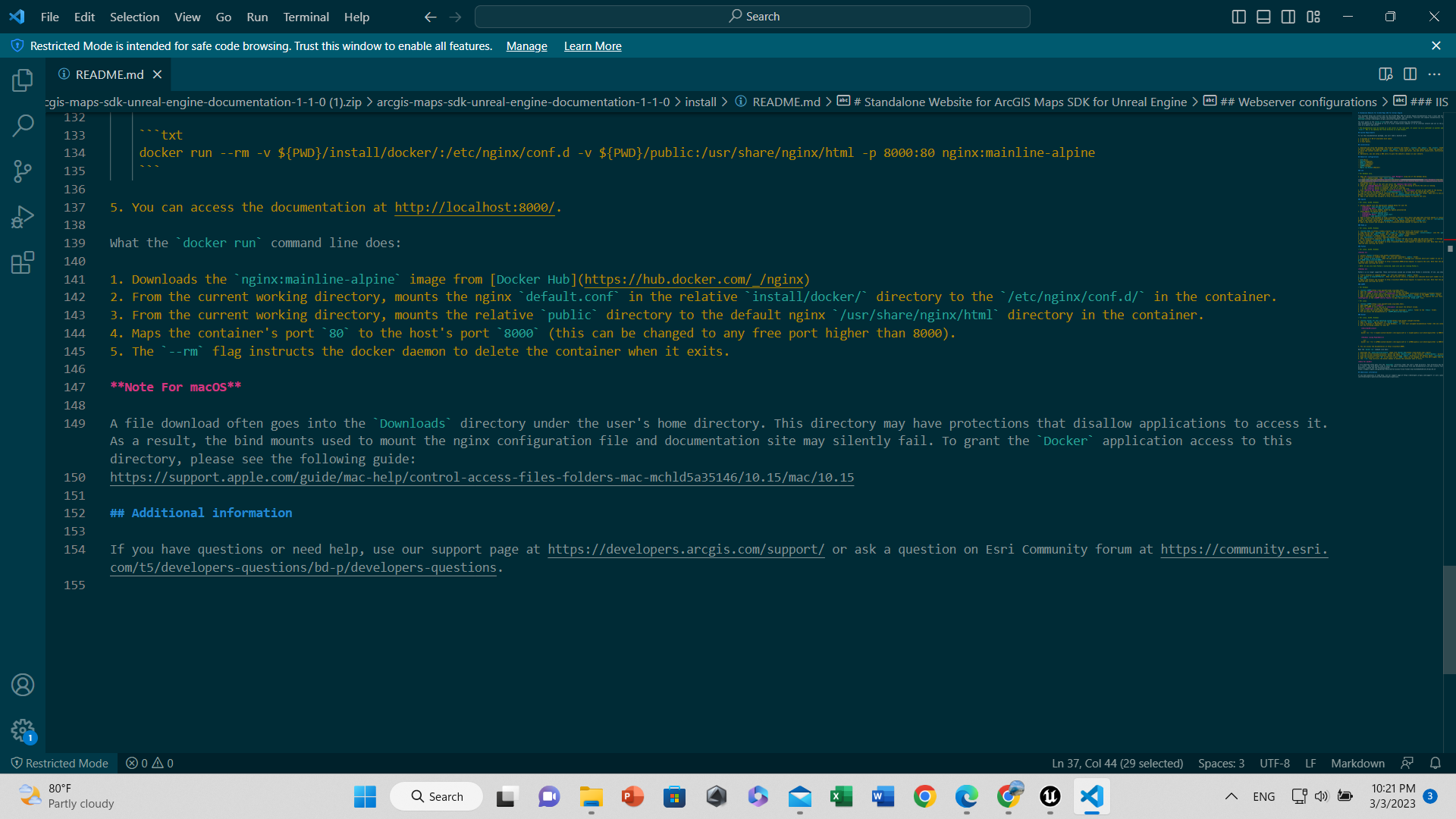Open Markdown language mode selector
This screenshot has width=1456, height=819.
1357,763
